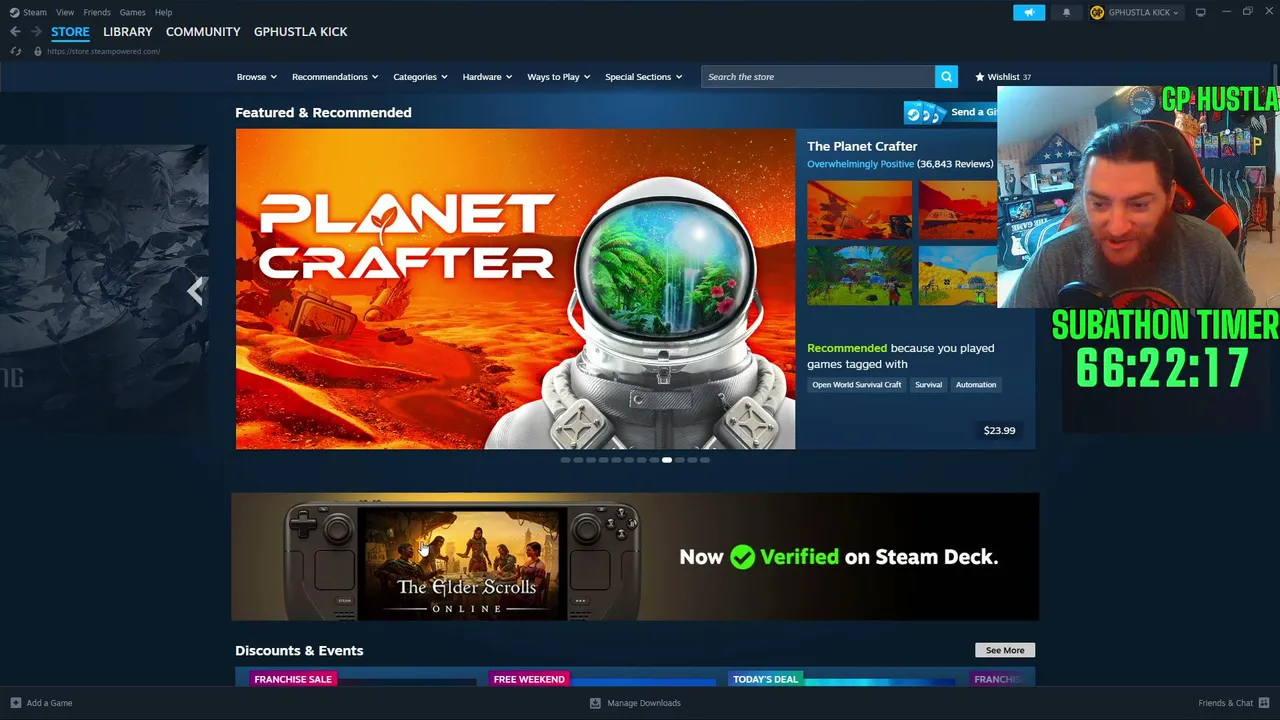
Task: Open the TODAY'S DEAL card
Action: pyautogui.click(x=843, y=679)
